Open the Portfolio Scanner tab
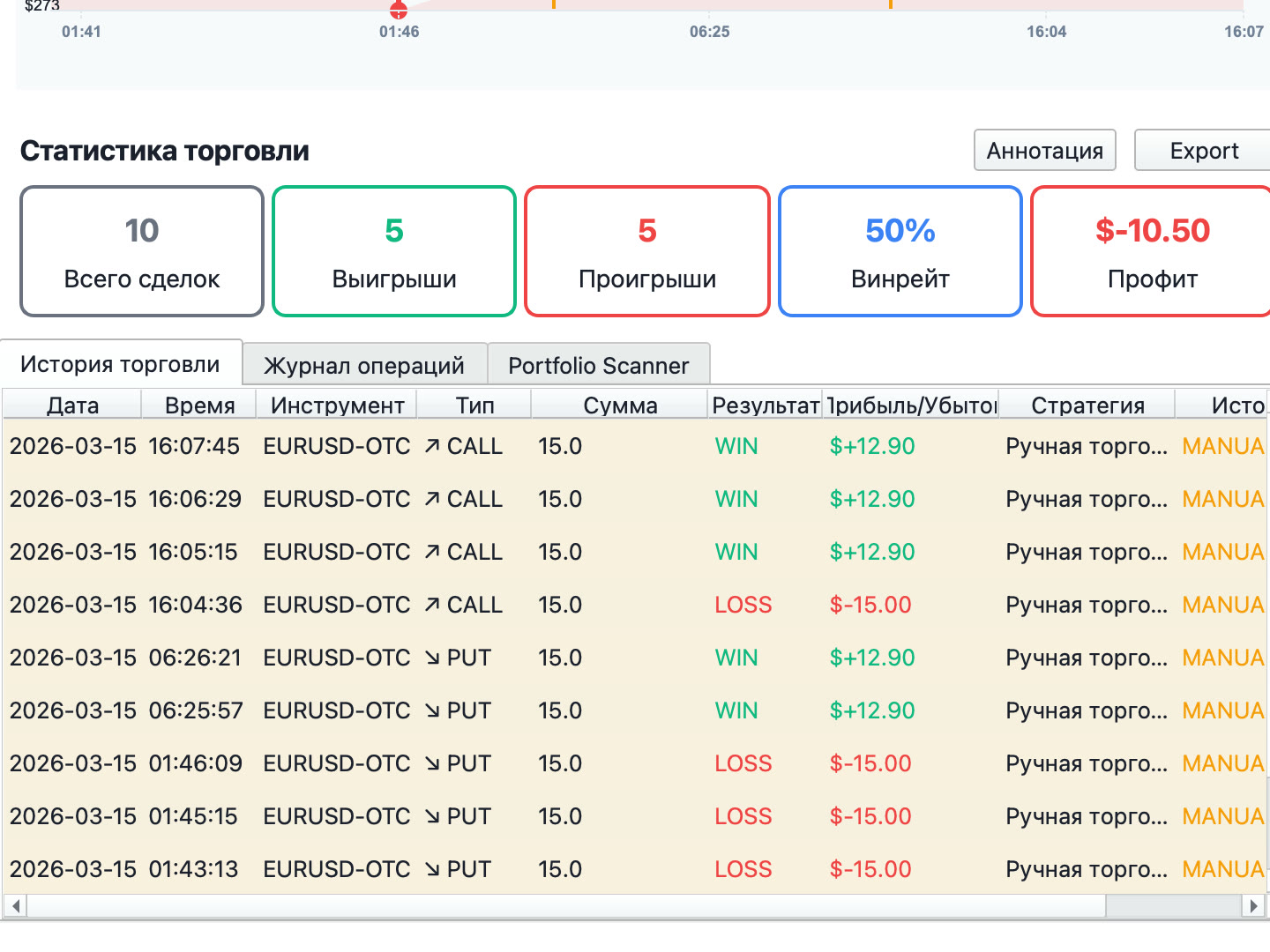The image size is (1270, 952). [x=599, y=365]
